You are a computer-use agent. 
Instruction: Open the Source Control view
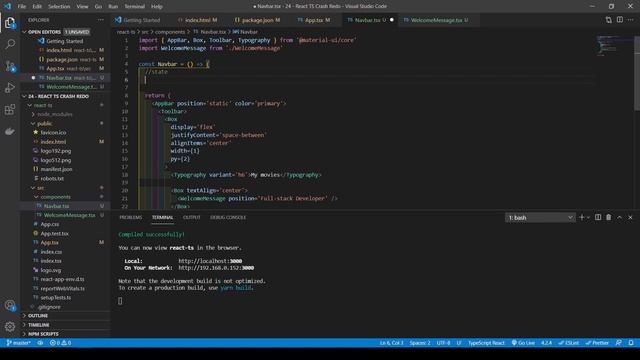click(10, 66)
